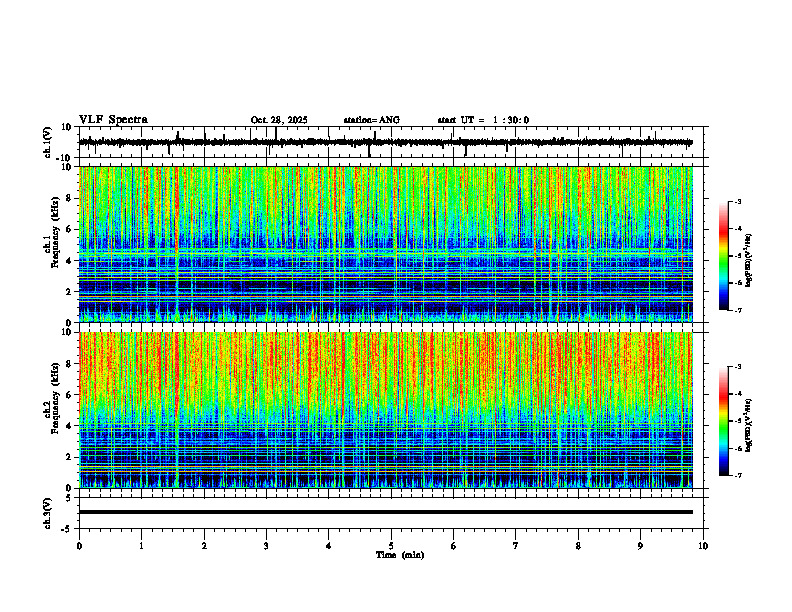Click the '10' kHz tick on ch.2 spectrogram
The height and width of the screenshot is (612, 792).
point(67,332)
